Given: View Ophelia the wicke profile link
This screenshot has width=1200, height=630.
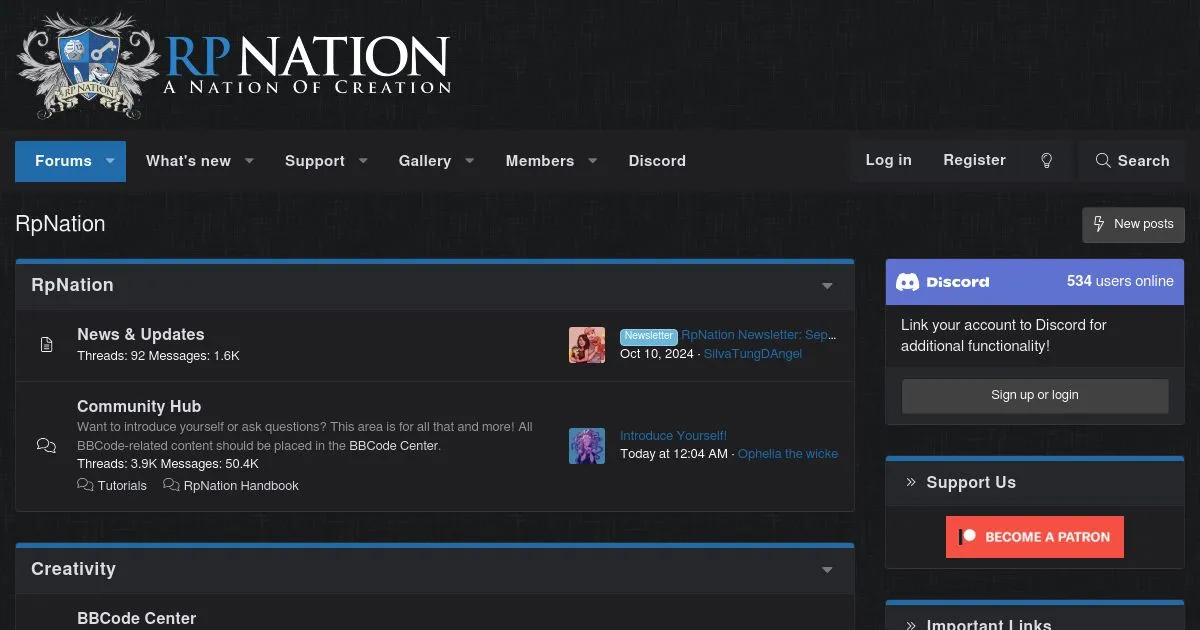Looking at the screenshot, I should [x=788, y=454].
